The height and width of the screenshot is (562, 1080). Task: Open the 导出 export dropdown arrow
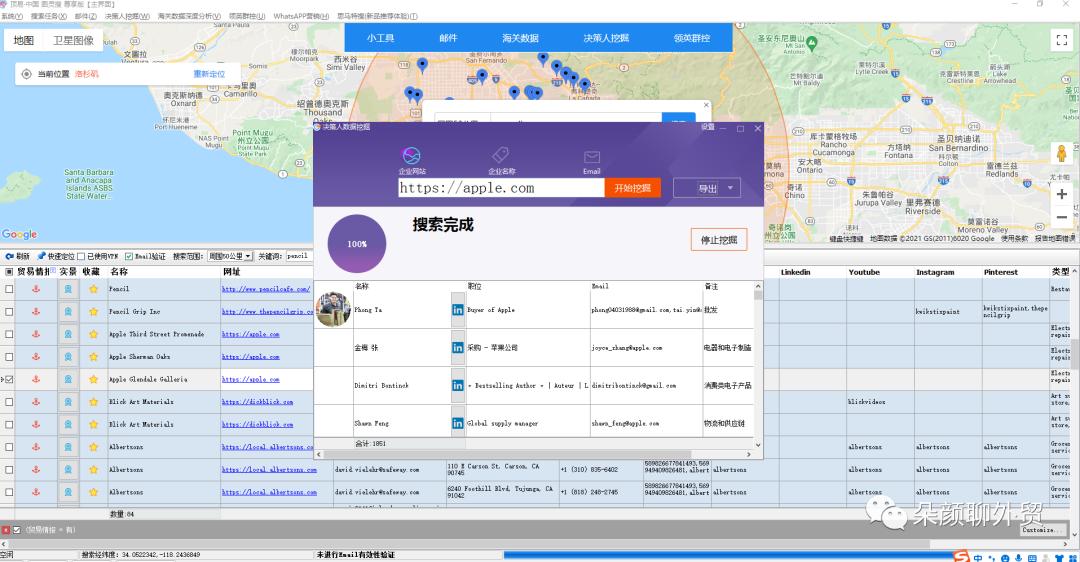click(x=730, y=188)
